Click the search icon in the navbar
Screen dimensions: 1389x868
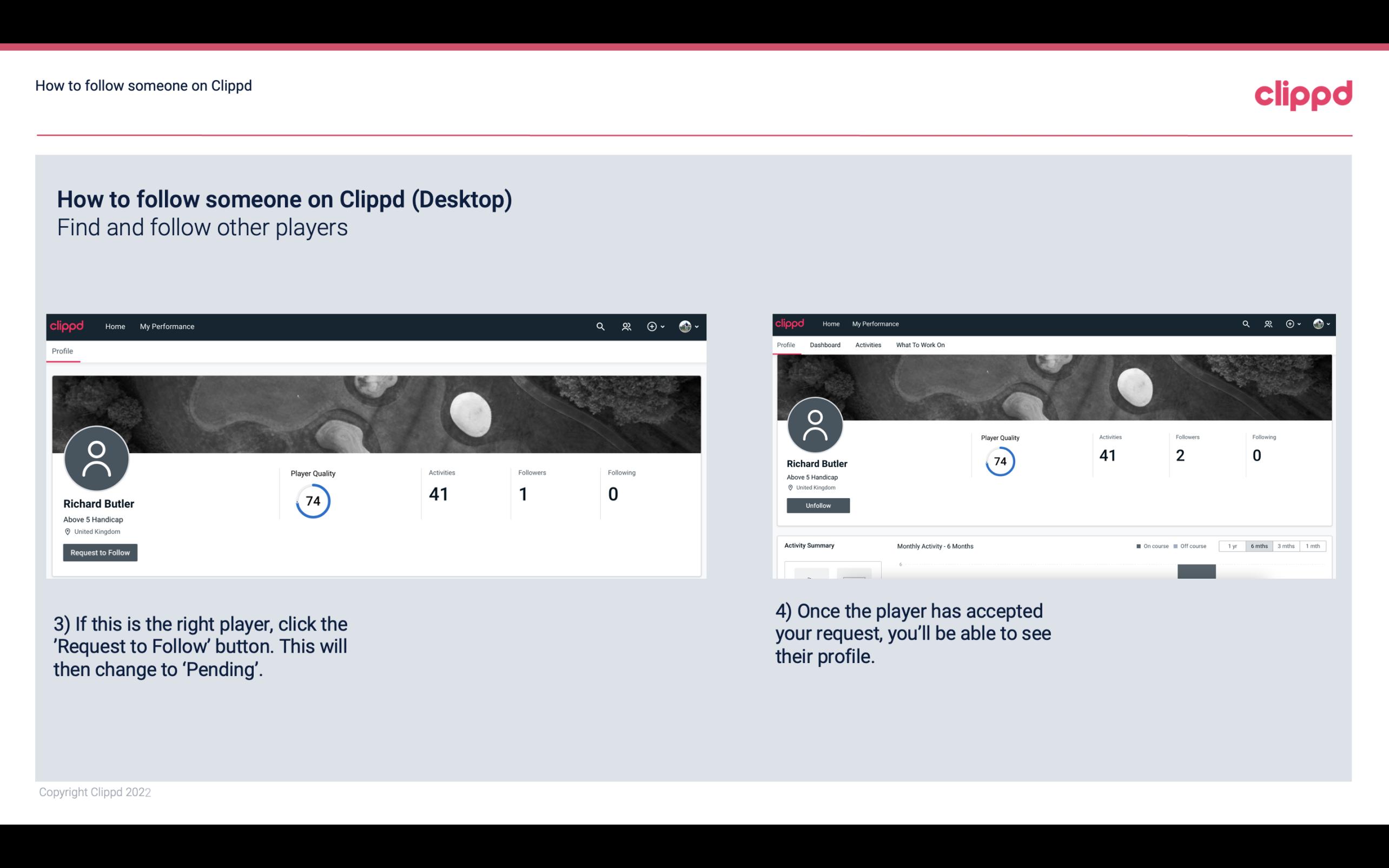(x=599, y=327)
